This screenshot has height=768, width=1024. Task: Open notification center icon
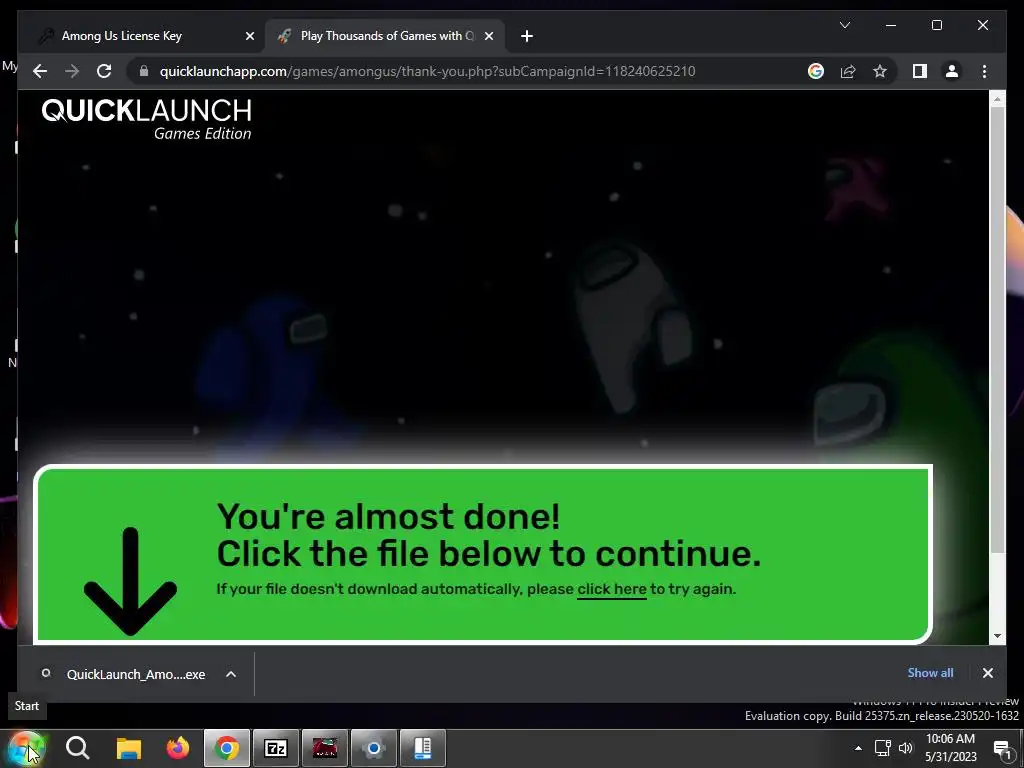point(1002,749)
